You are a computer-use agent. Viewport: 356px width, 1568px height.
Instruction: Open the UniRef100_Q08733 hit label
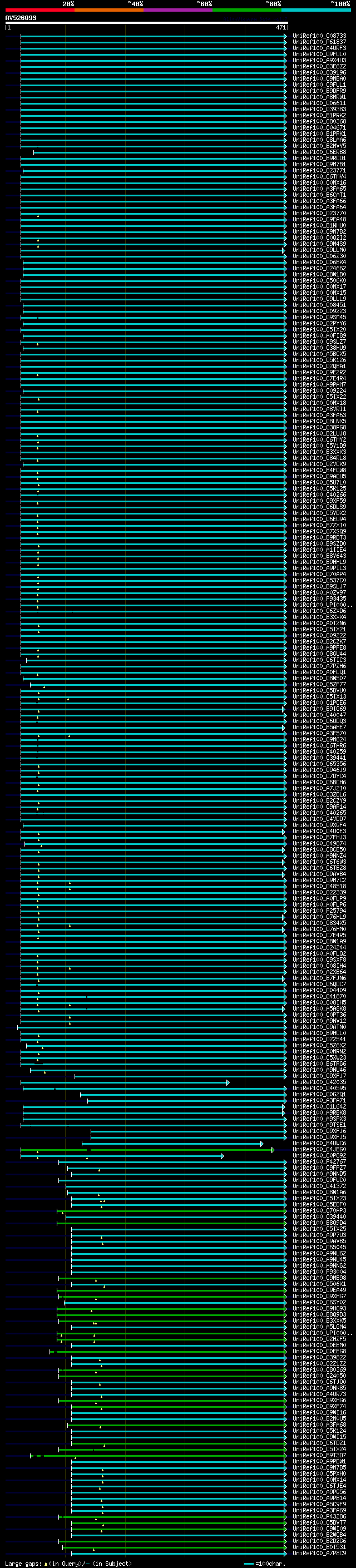(319, 36)
